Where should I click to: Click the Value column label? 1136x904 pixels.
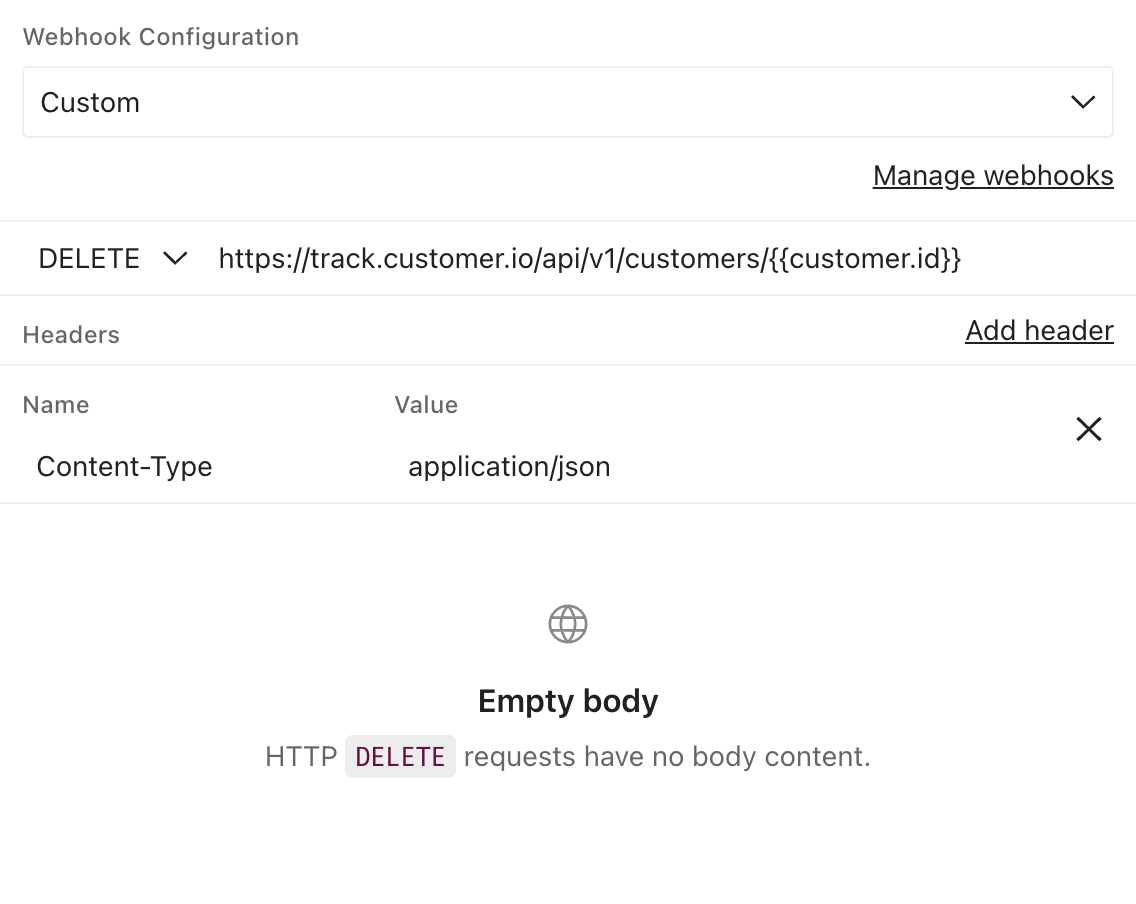coord(426,405)
